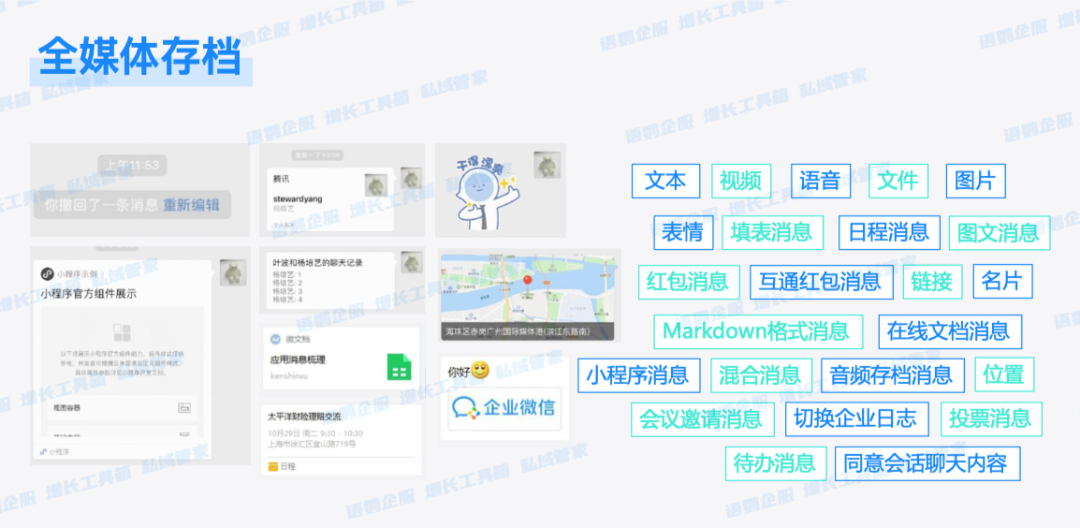This screenshot has height=528, width=1080.
Task: Click the 重新编辑 link in the recalled message
Action: pos(191,205)
